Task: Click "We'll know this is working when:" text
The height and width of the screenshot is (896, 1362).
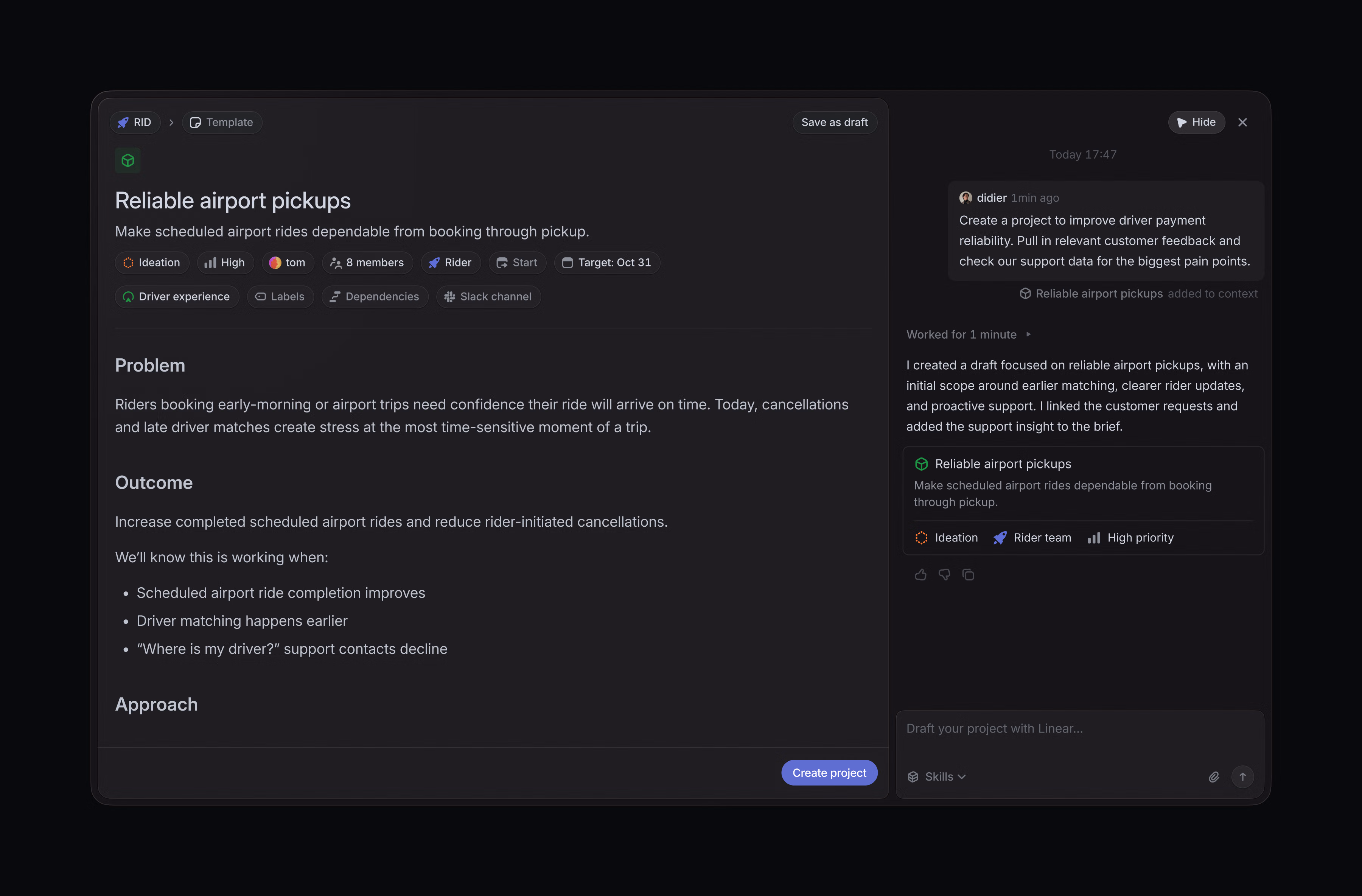Action: (x=221, y=557)
